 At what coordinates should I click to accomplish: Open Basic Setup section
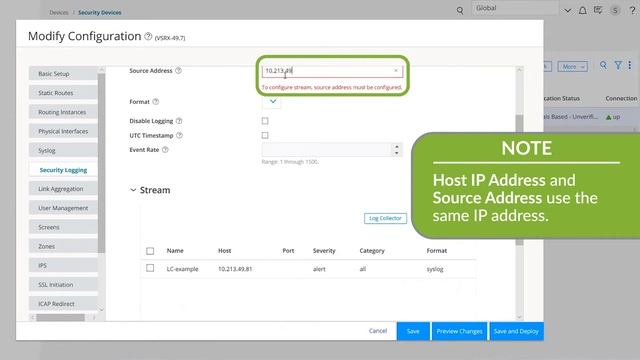pos(63,74)
